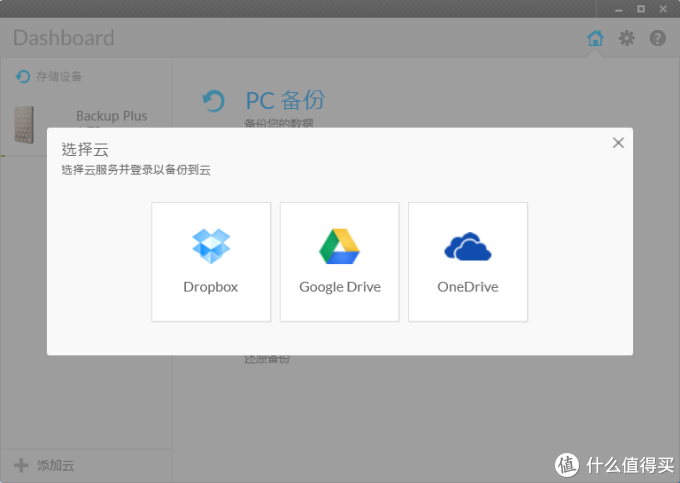
Task: Choose Dropbox as the cloud service
Action: [211, 262]
